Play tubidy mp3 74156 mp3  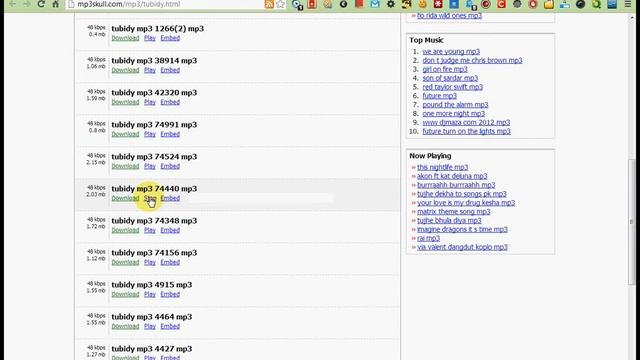coord(150,262)
